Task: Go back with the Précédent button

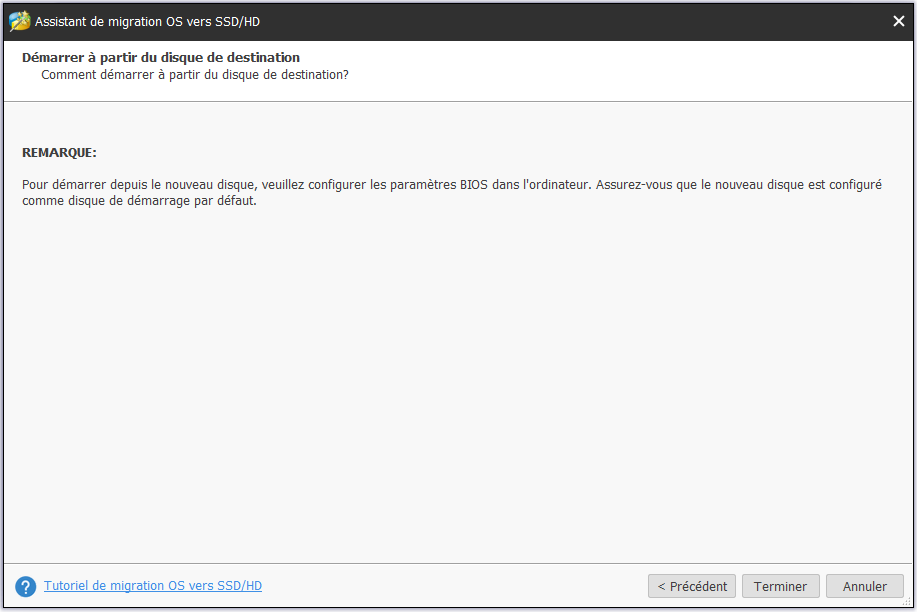Action: click(x=691, y=586)
